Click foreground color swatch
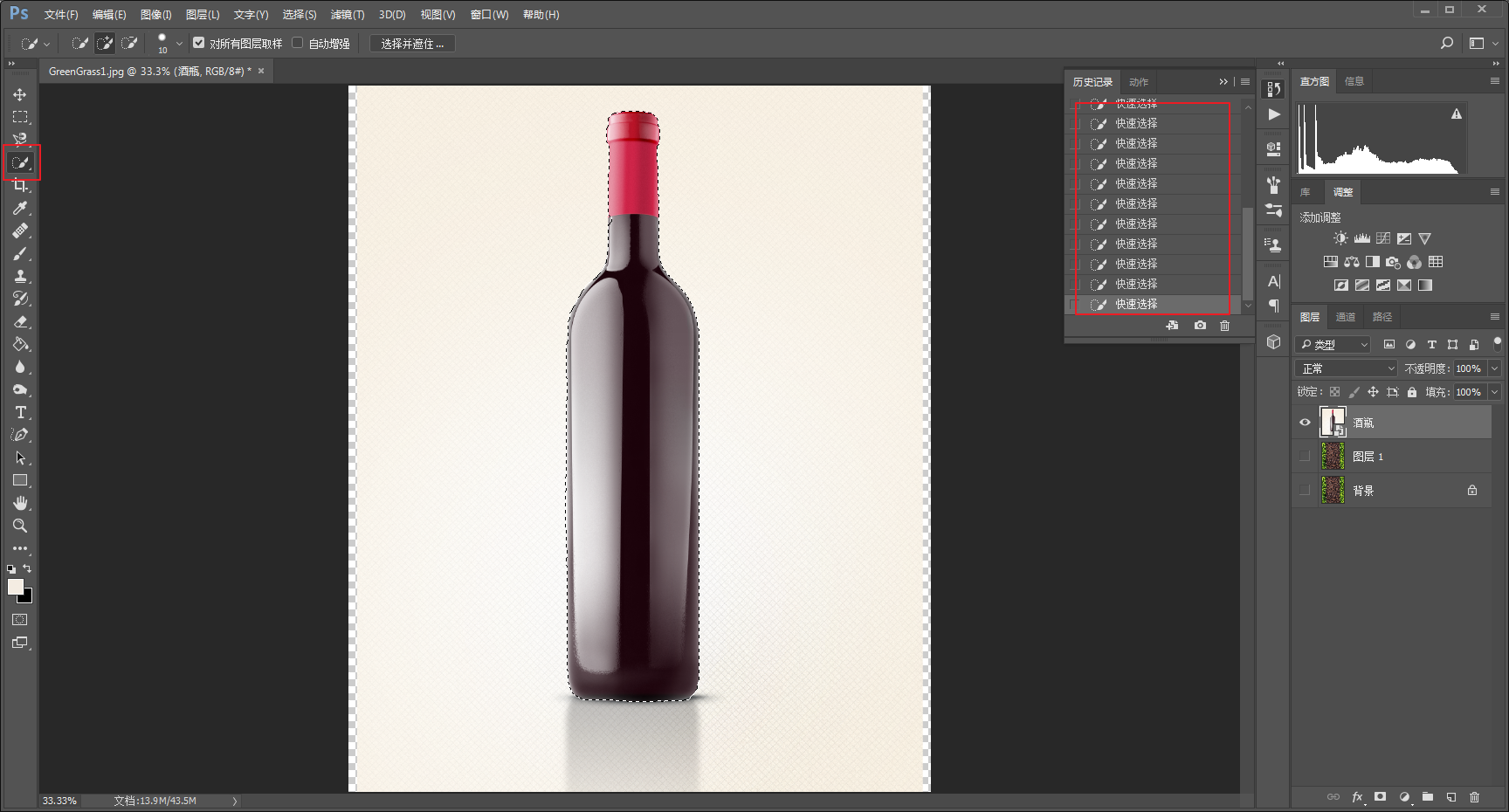 15,587
